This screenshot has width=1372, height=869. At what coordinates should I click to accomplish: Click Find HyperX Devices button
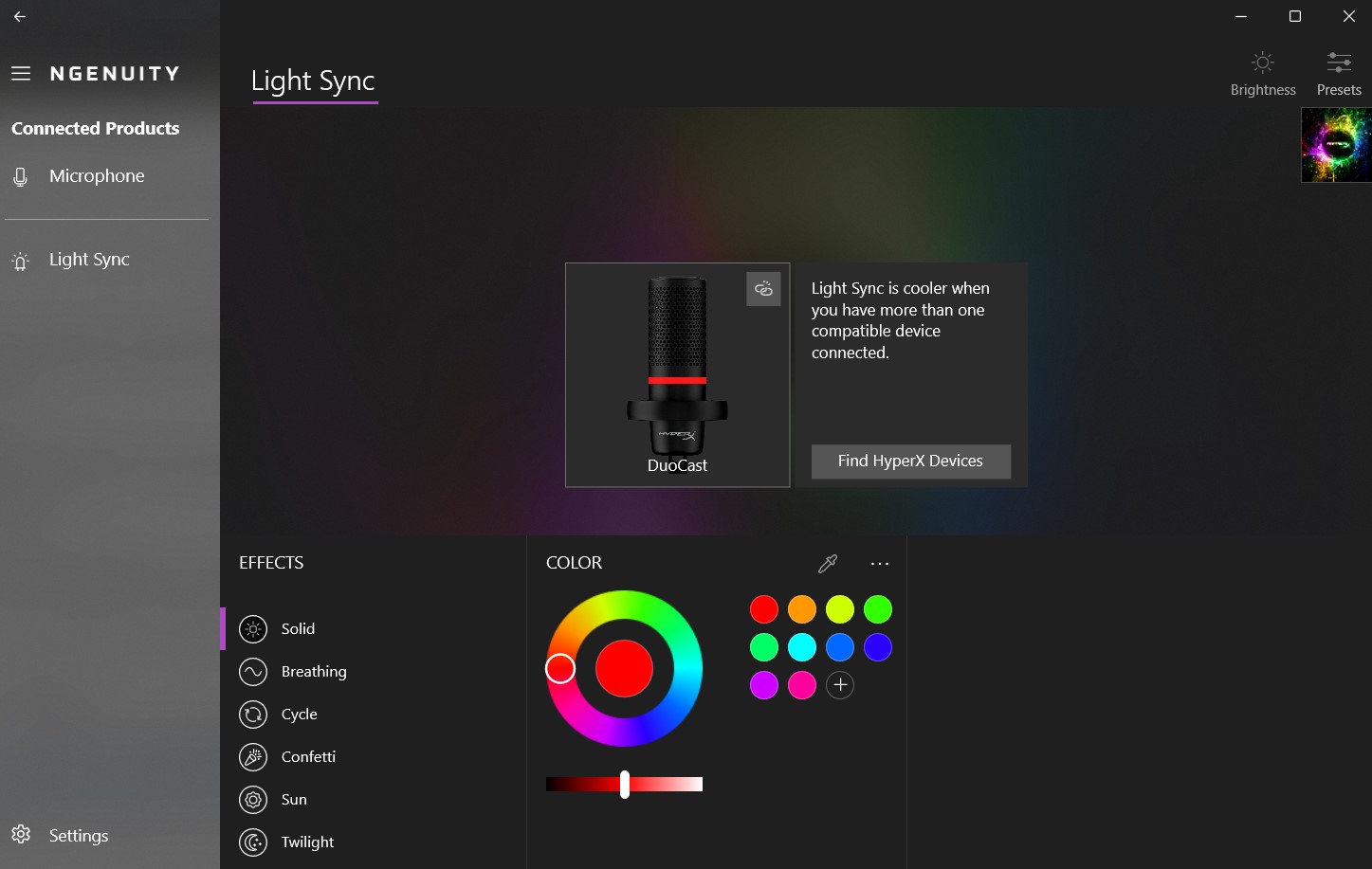(x=910, y=462)
